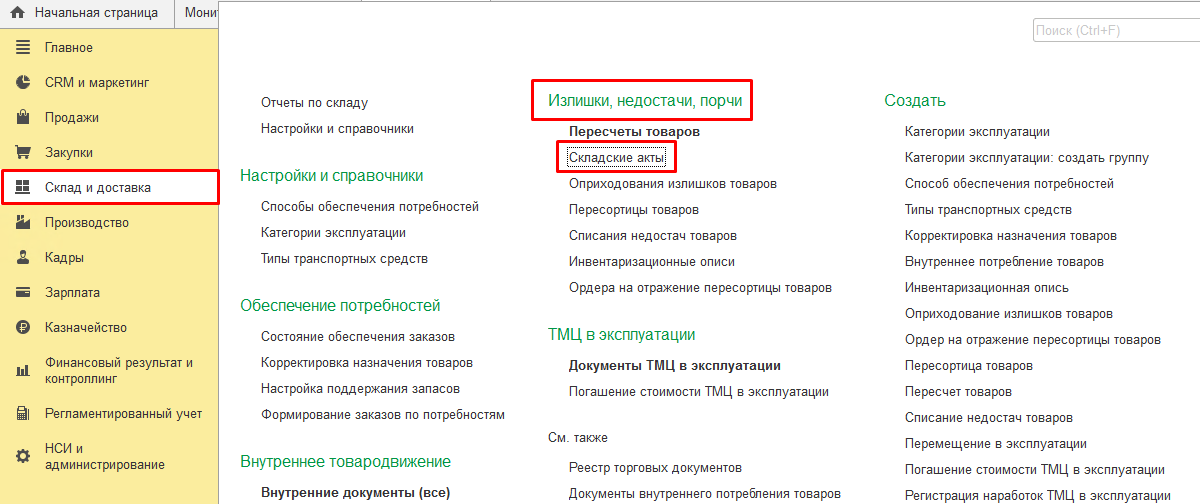
Task: Click the Казначейство ruble coin icon
Action: pyautogui.click(x=23, y=328)
